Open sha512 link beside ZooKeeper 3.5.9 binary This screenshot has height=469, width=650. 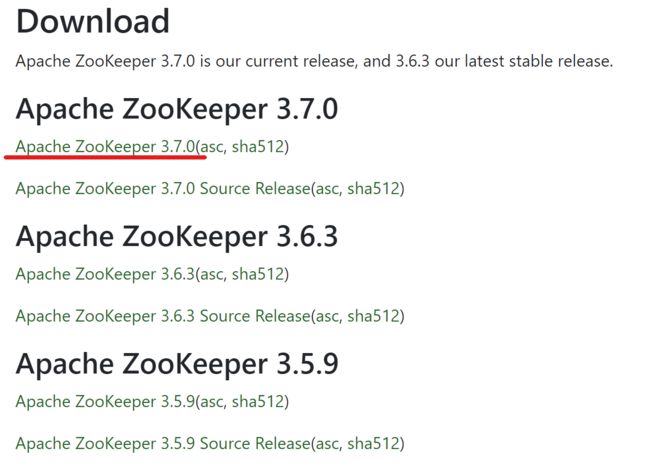point(257,401)
